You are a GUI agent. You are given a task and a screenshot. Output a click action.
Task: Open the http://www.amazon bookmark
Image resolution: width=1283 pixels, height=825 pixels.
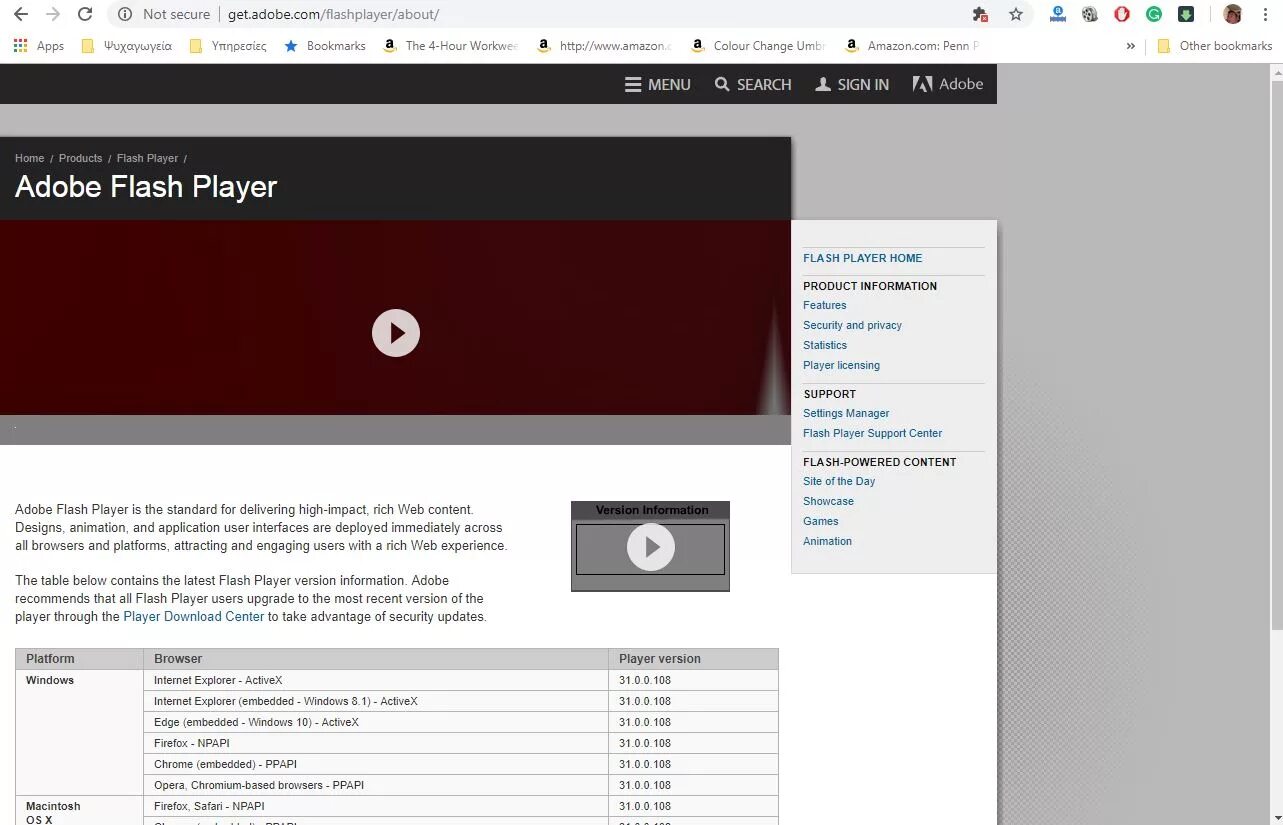[x=605, y=46]
